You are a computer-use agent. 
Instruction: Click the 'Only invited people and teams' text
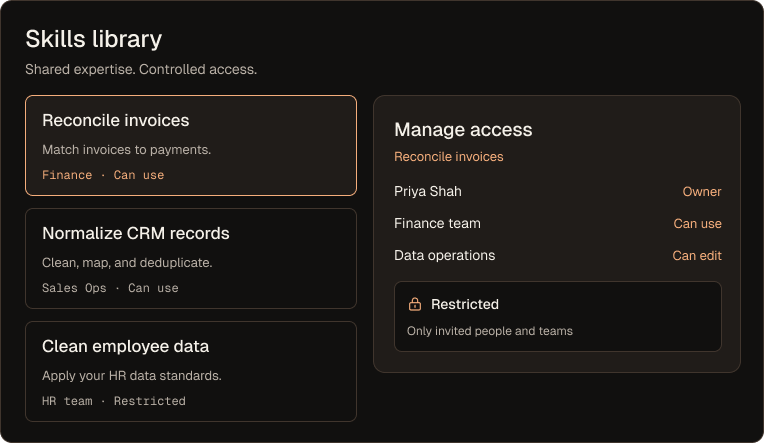(490, 331)
